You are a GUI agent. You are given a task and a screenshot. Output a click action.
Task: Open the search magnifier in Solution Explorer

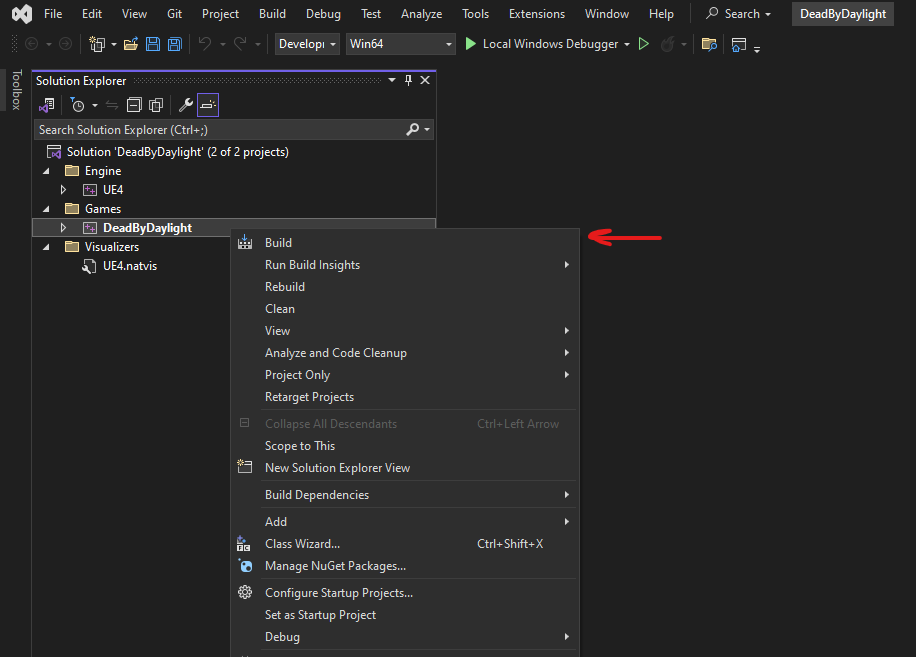tap(411, 129)
